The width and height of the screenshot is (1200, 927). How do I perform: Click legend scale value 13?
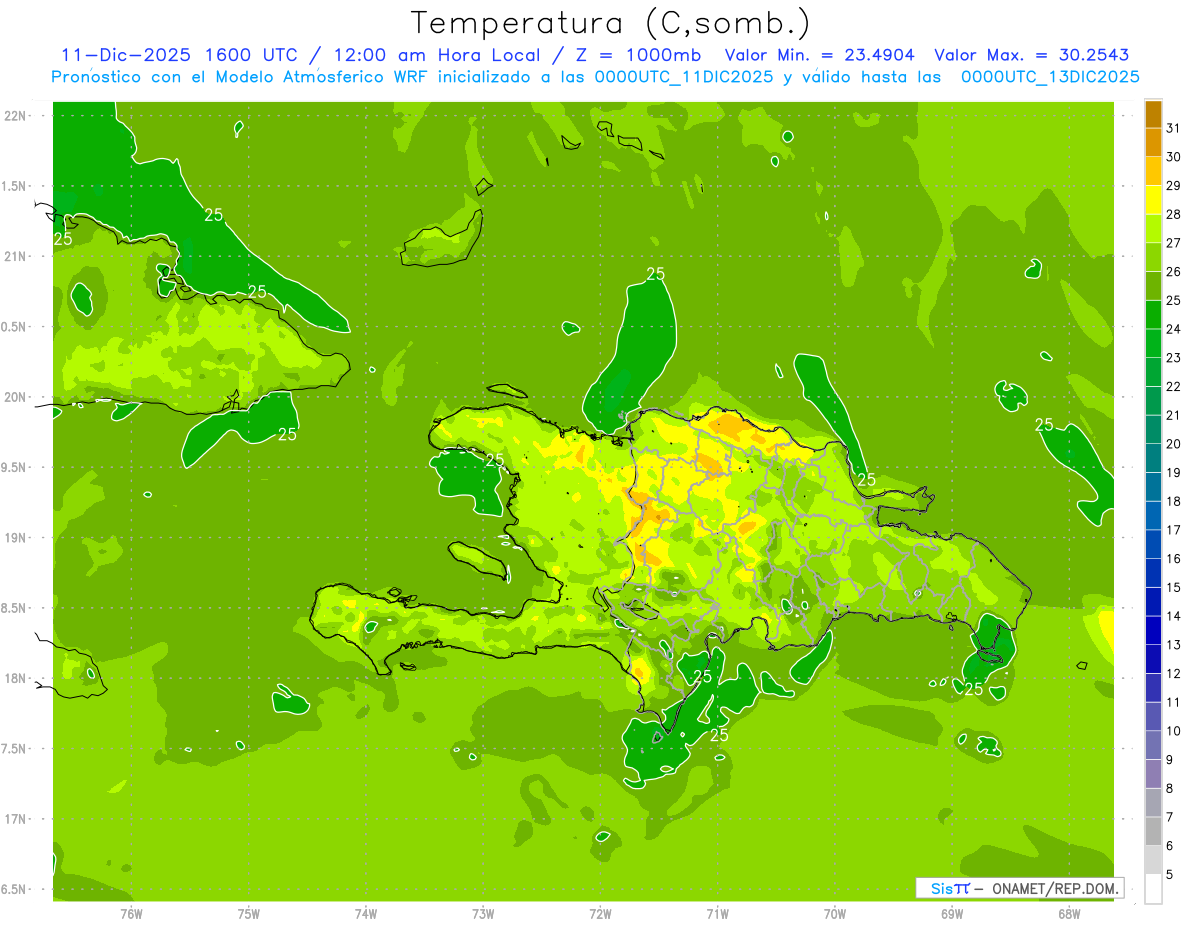click(1174, 645)
